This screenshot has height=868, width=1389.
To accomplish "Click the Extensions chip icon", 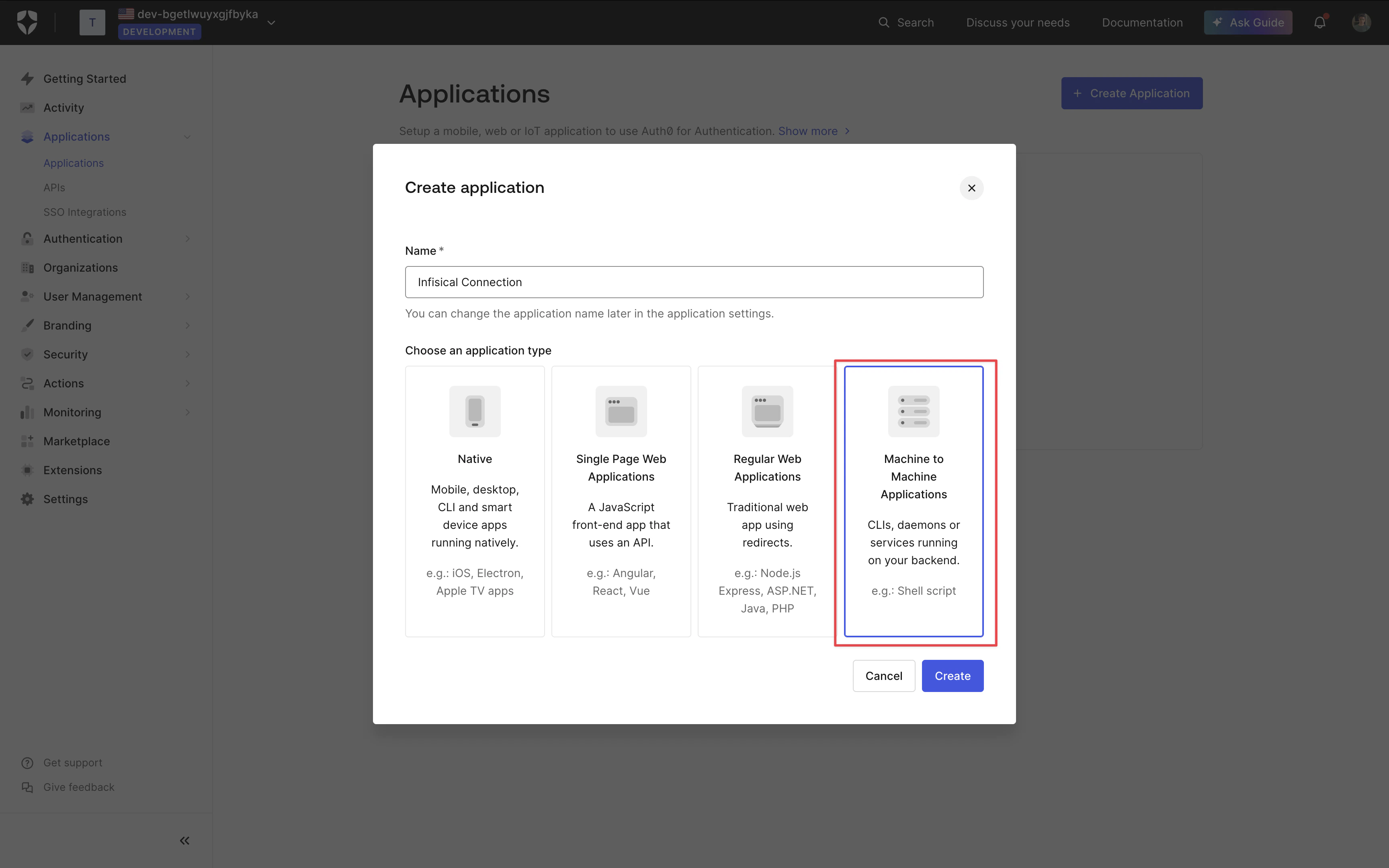I will (27, 470).
